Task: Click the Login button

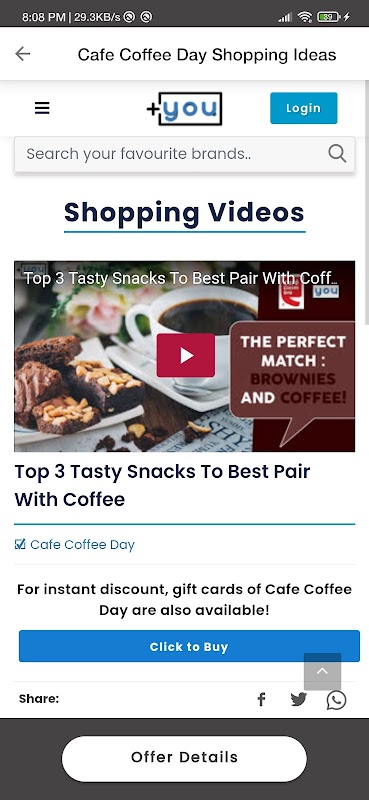Action: pos(304,108)
